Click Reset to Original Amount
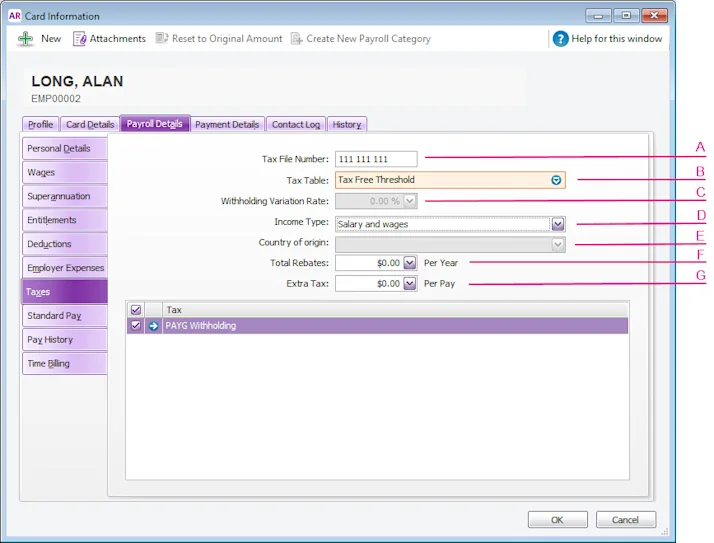The width and height of the screenshot is (714, 543). tap(219, 39)
